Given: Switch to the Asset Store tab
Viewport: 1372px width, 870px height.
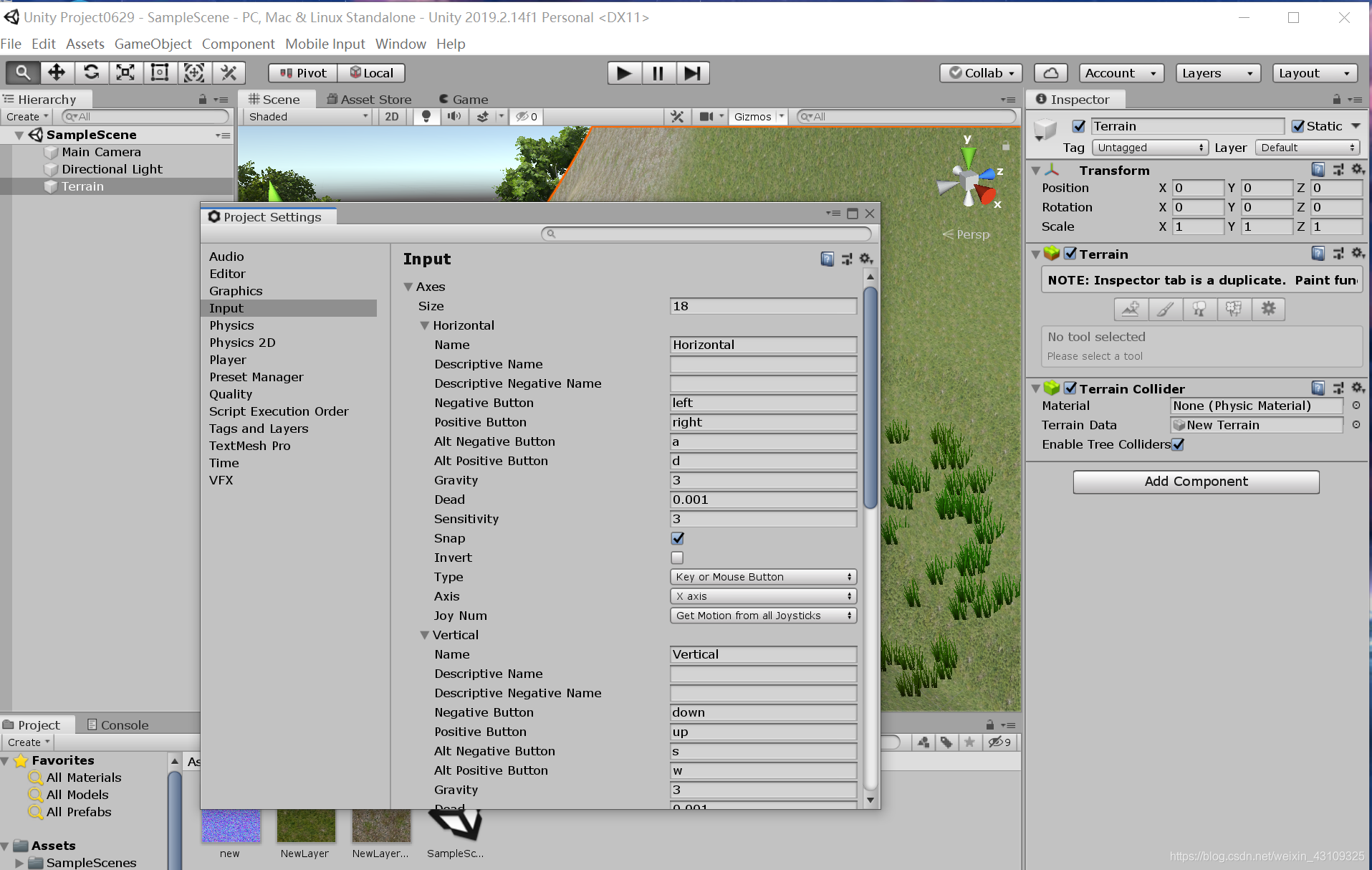Looking at the screenshot, I should (369, 100).
